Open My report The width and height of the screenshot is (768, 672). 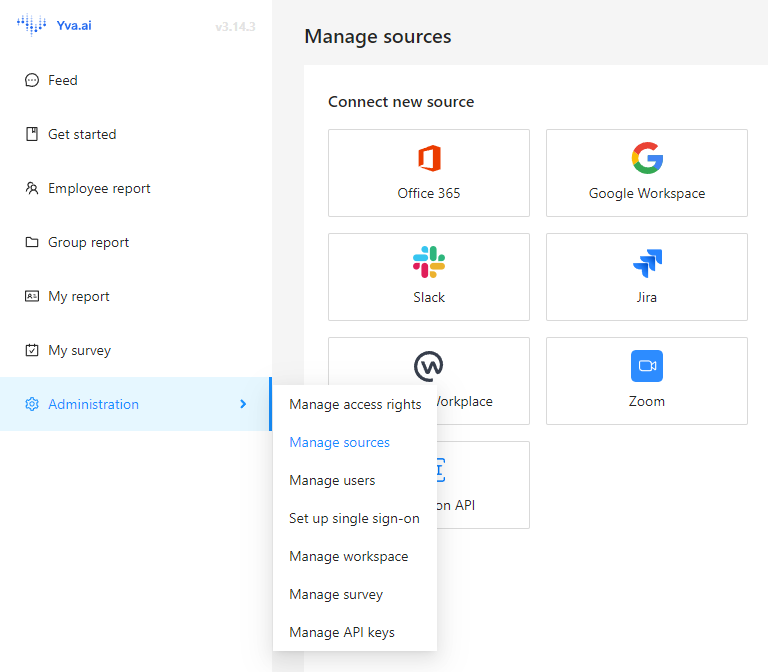(x=136, y=296)
